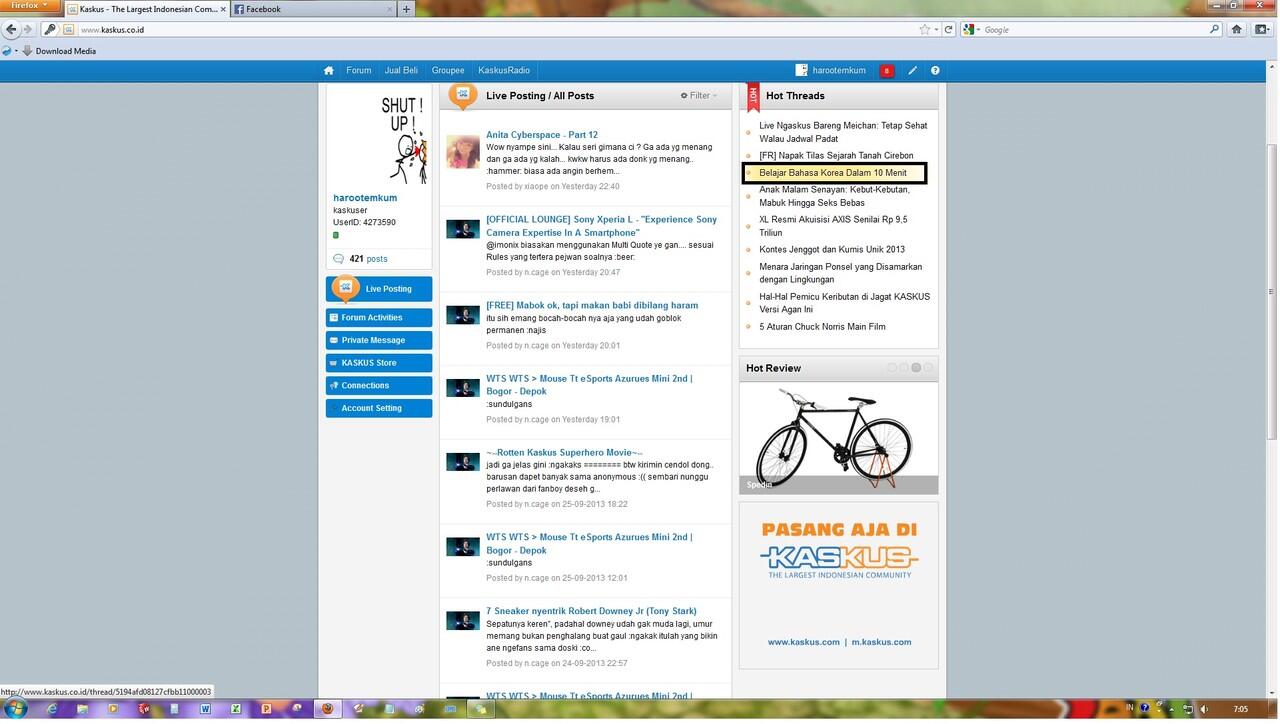Open KaskusRadio menu item
1280x724 pixels.
click(x=504, y=71)
